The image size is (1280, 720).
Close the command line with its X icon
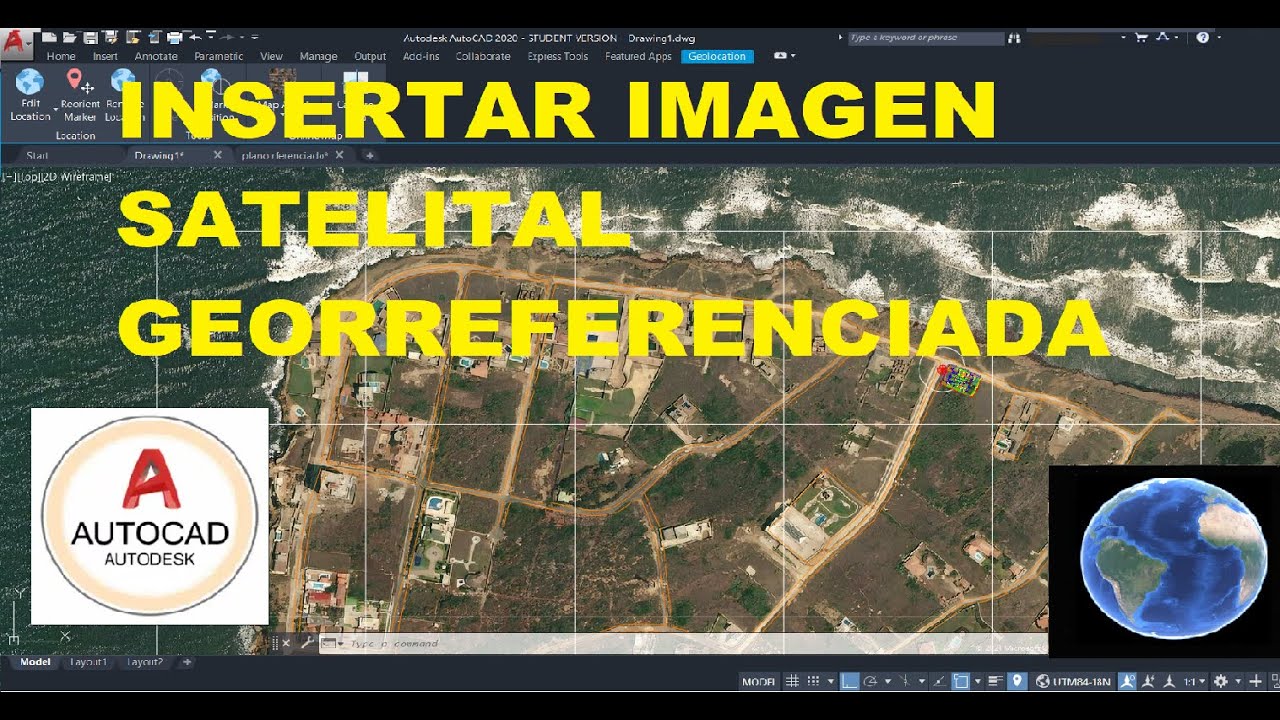point(287,643)
